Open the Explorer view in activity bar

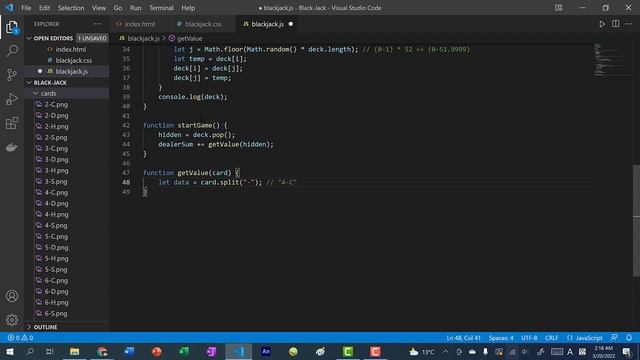[x=12, y=27]
